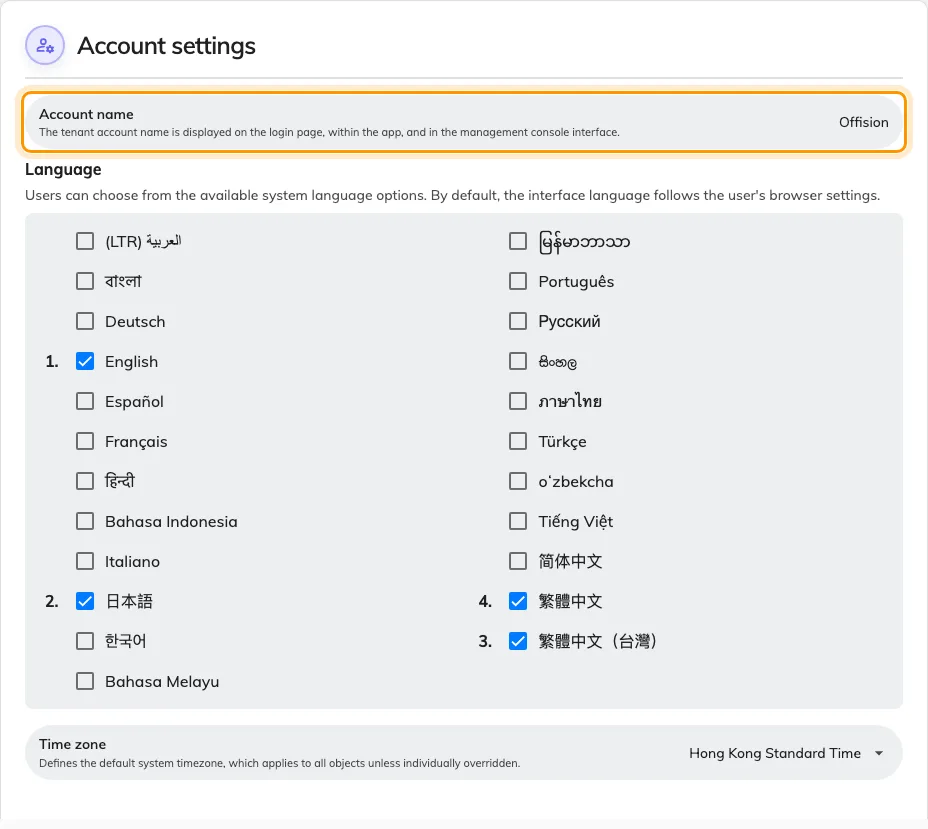Uncheck the 繁體中文（台灣）checkbox

(518, 641)
